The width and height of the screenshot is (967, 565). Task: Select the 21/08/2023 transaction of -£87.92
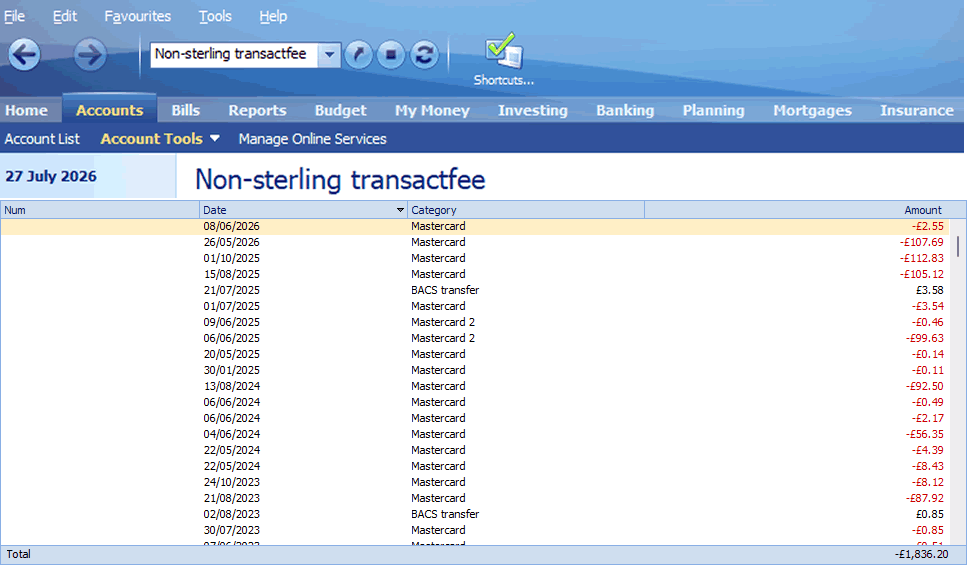pos(474,499)
